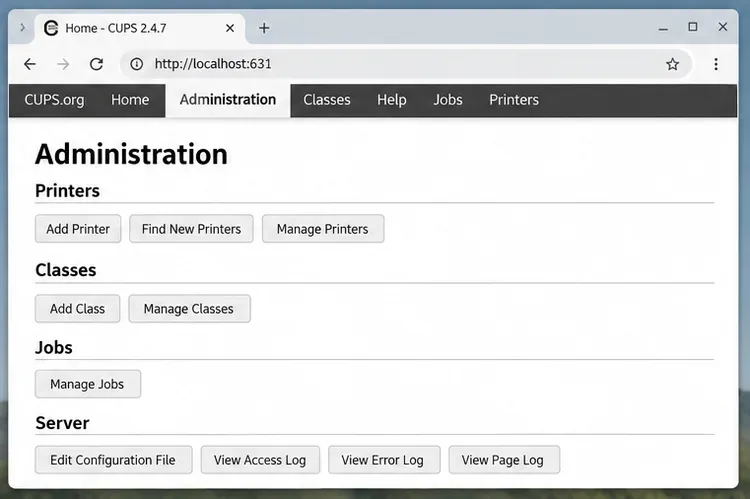Image resolution: width=750 pixels, height=499 pixels.
Task: Bookmark this page with the star icon
Action: [x=673, y=64]
